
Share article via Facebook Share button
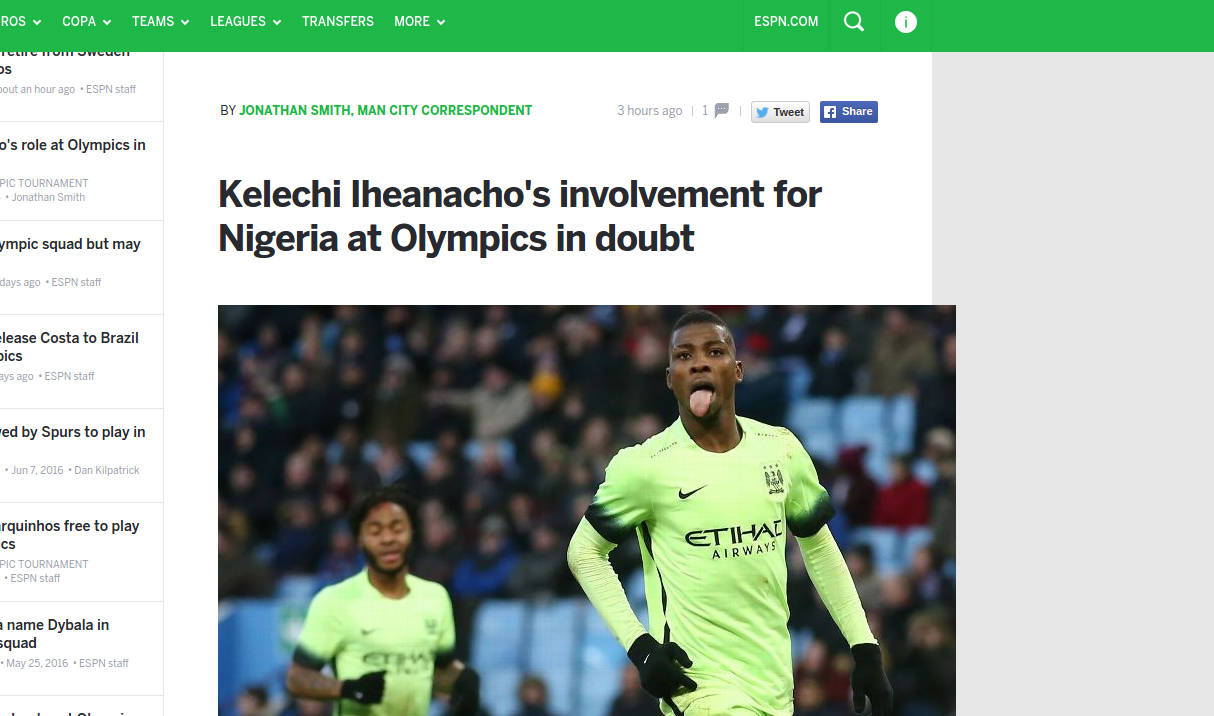(x=849, y=112)
